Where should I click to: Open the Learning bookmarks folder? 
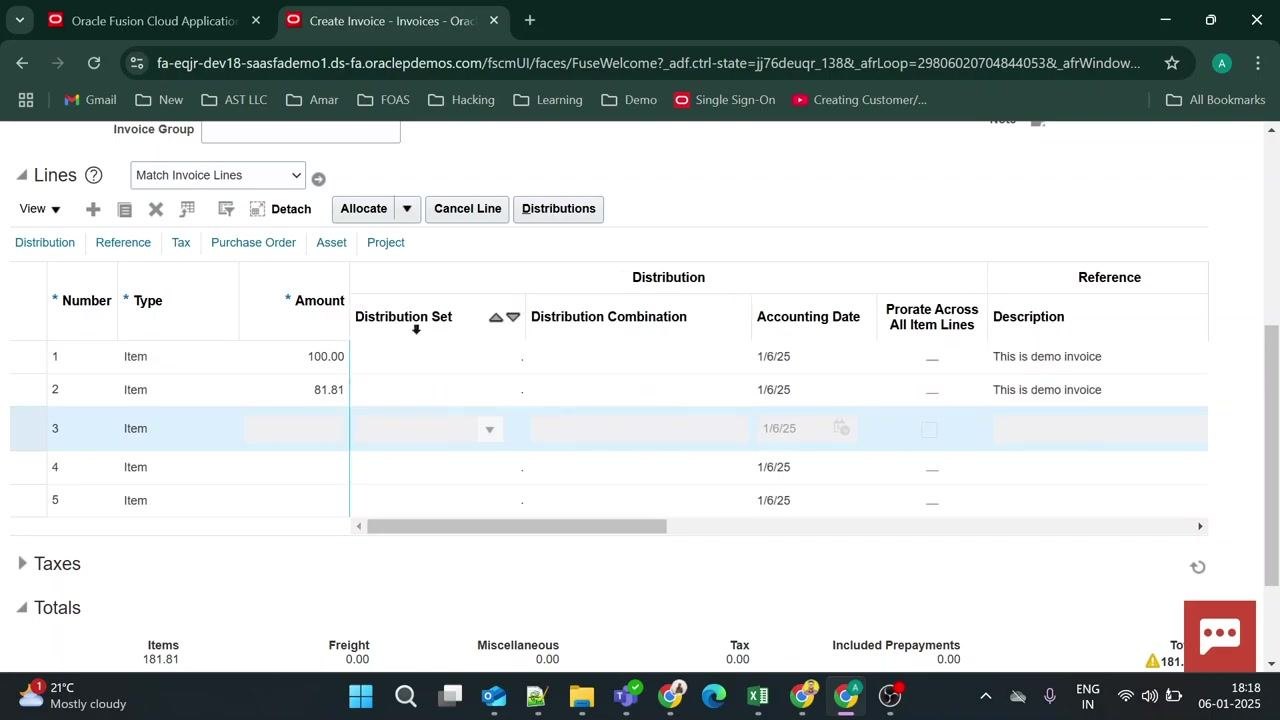click(548, 100)
